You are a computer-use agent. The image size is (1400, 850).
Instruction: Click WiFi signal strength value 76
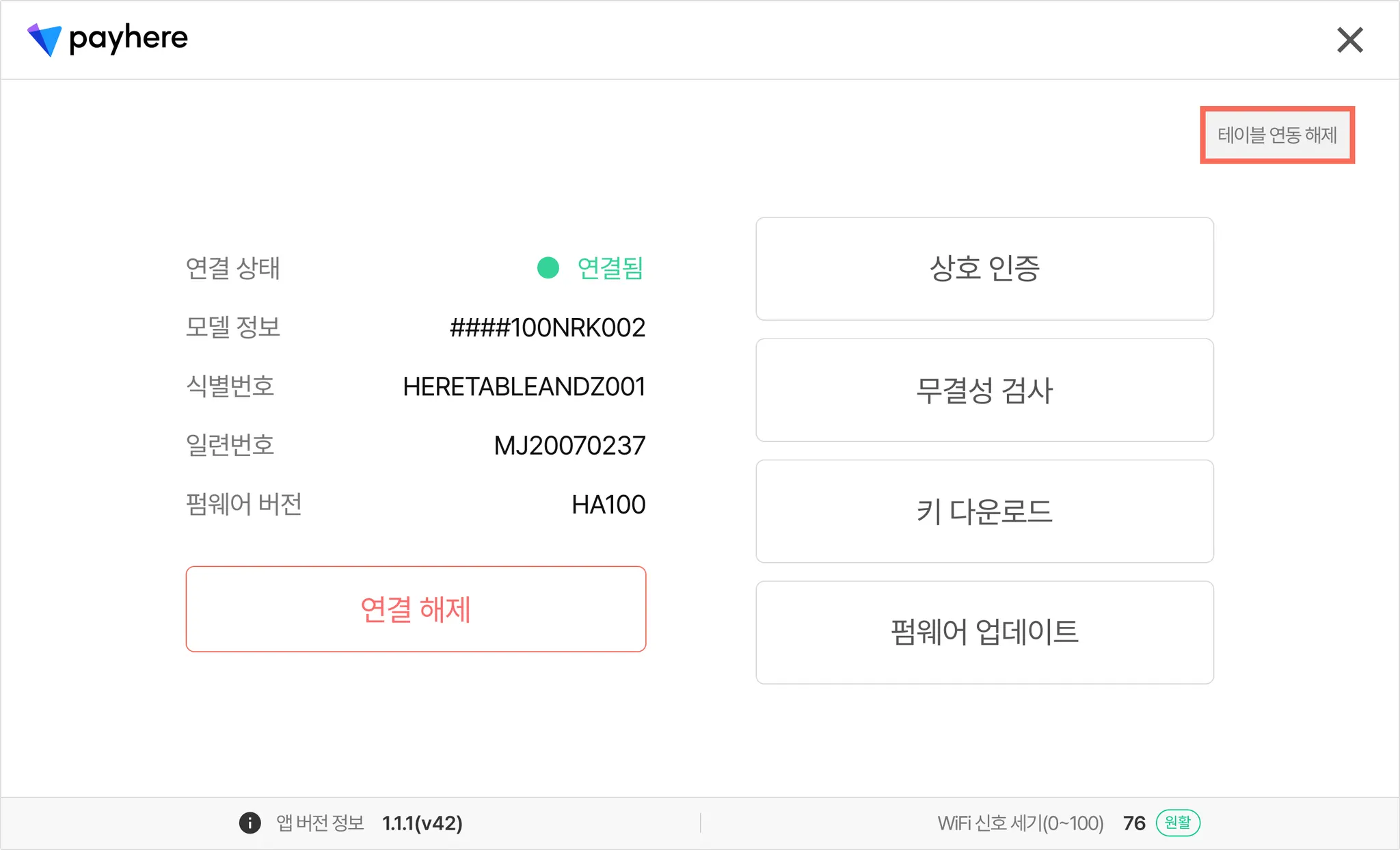pyautogui.click(x=1133, y=823)
